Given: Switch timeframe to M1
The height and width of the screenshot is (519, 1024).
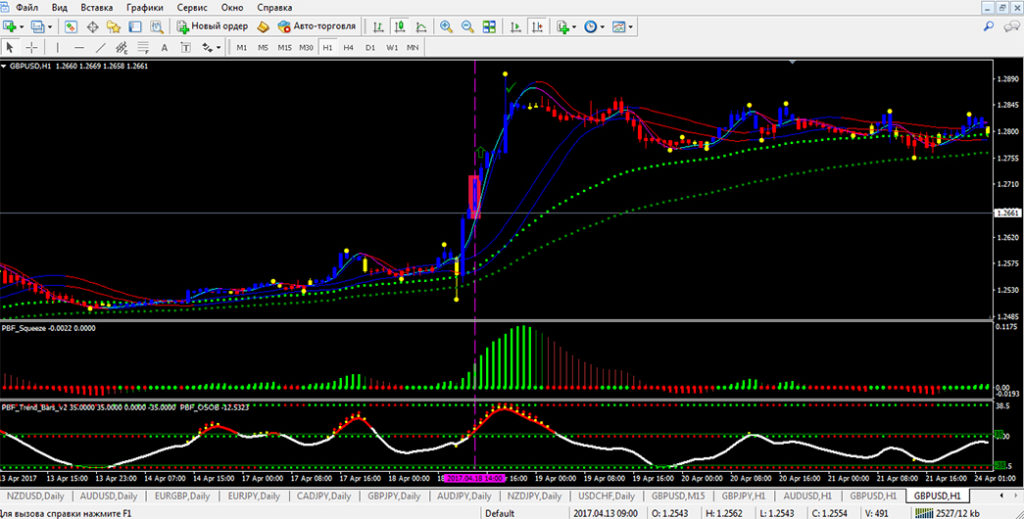Looking at the screenshot, I should coord(242,48).
